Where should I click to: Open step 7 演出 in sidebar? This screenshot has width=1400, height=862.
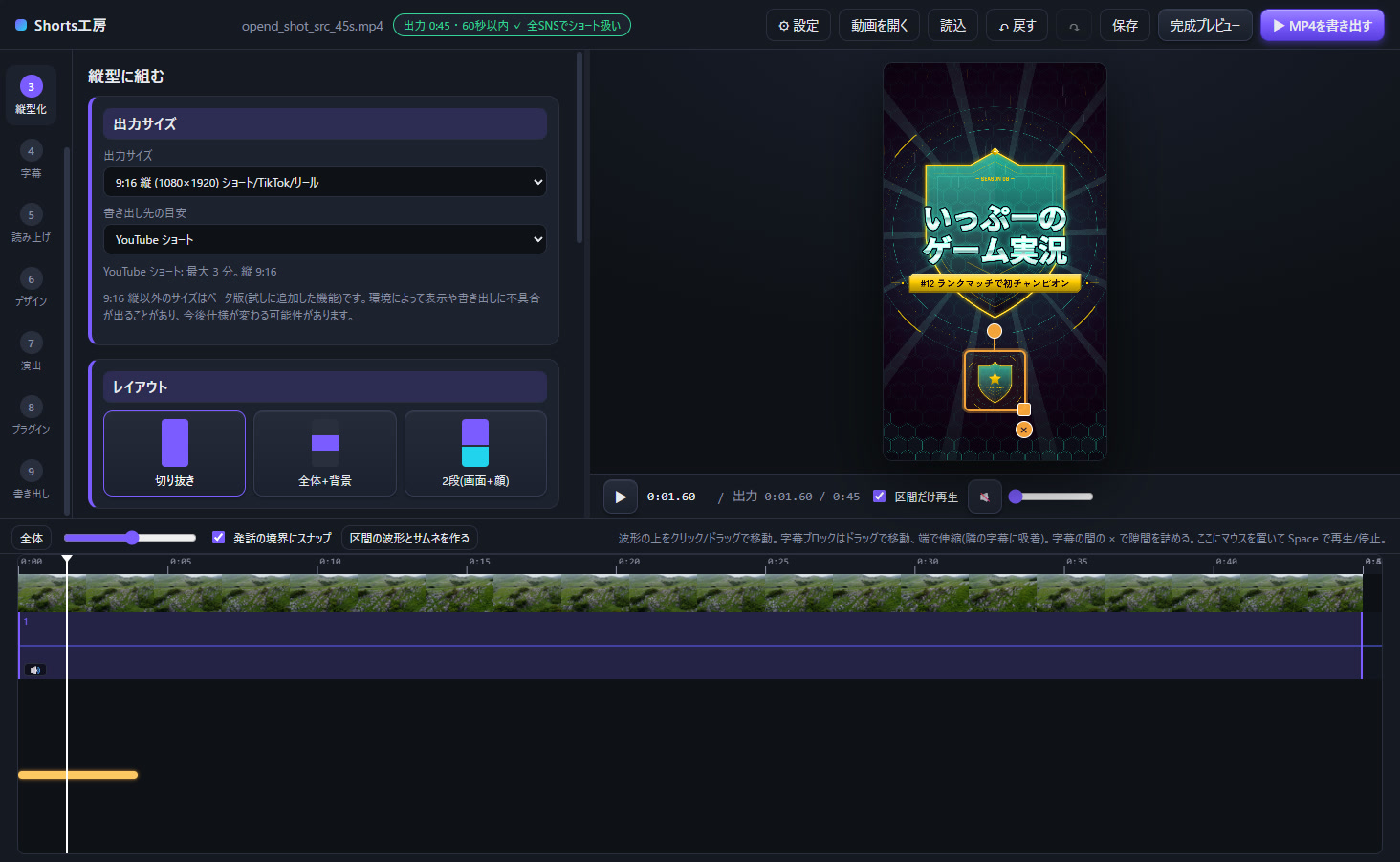tap(31, 352)
